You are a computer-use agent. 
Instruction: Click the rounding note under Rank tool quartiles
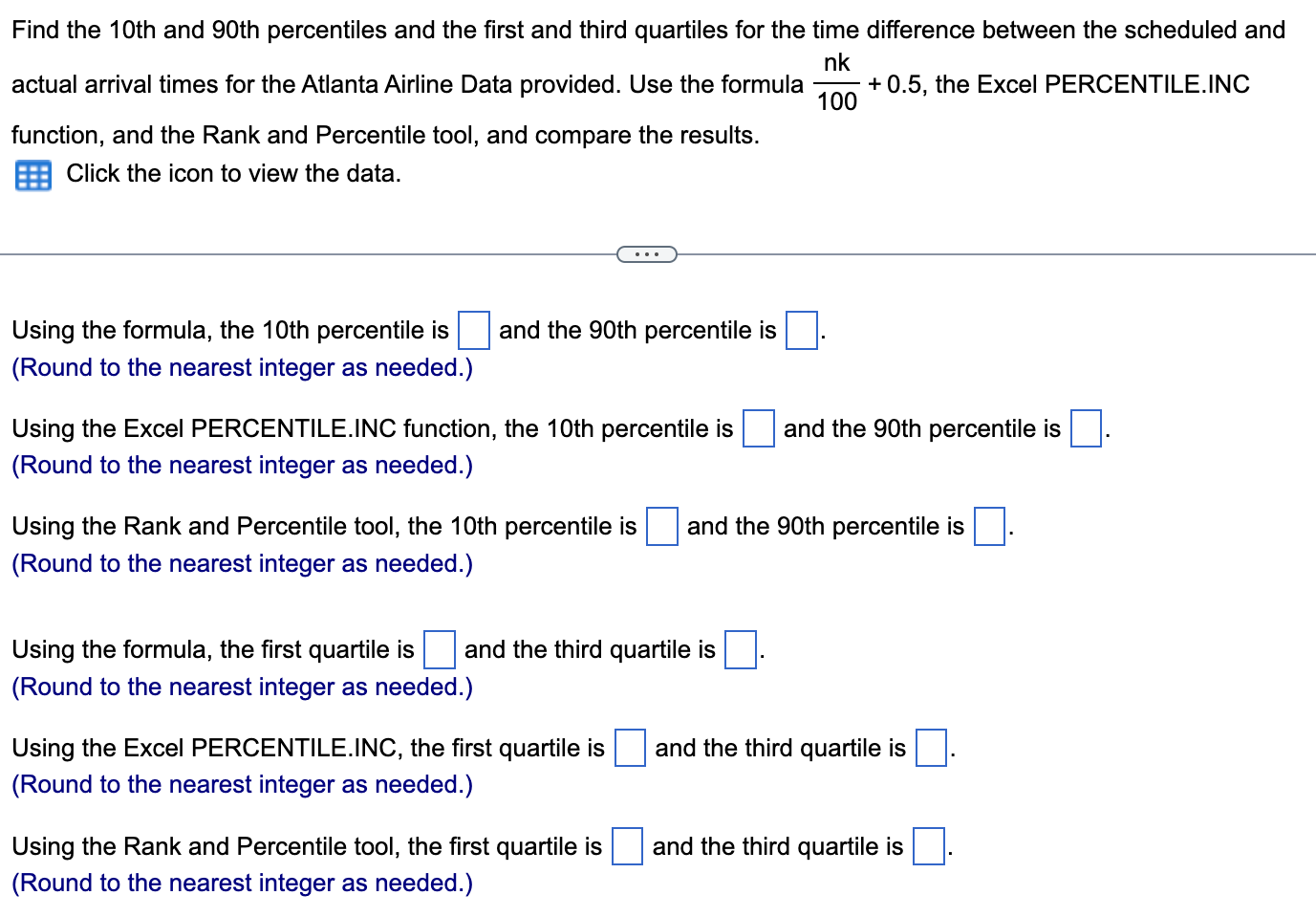(241, 883)
